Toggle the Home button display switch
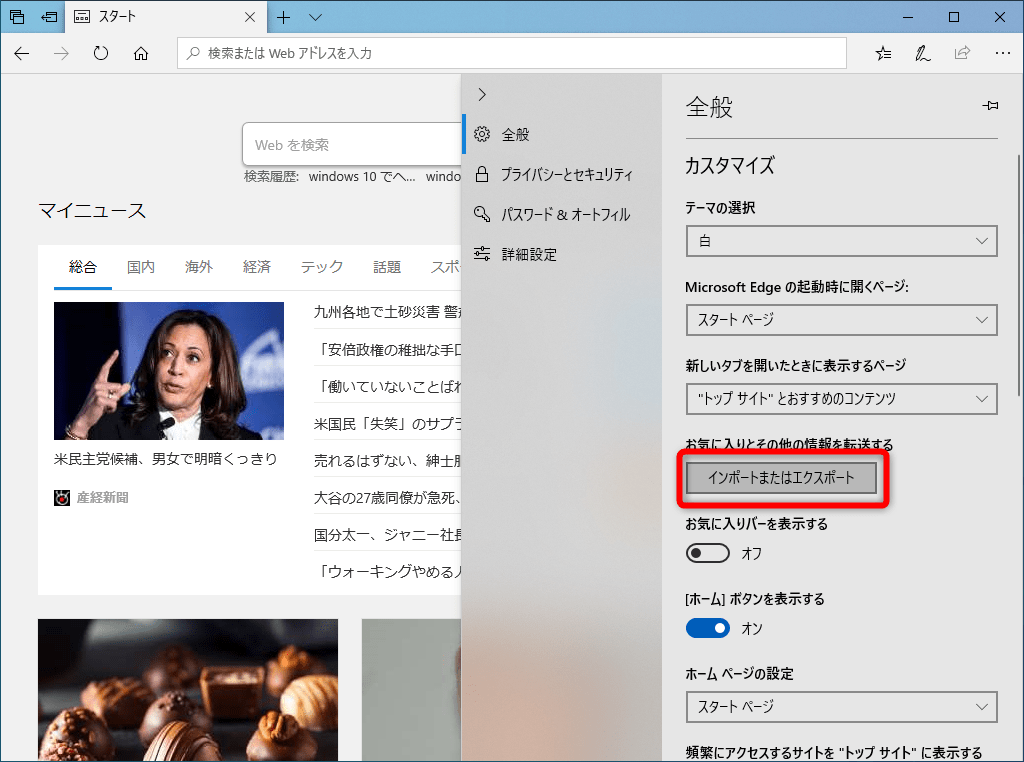1024x762 pixels. [x=708, y=628]
